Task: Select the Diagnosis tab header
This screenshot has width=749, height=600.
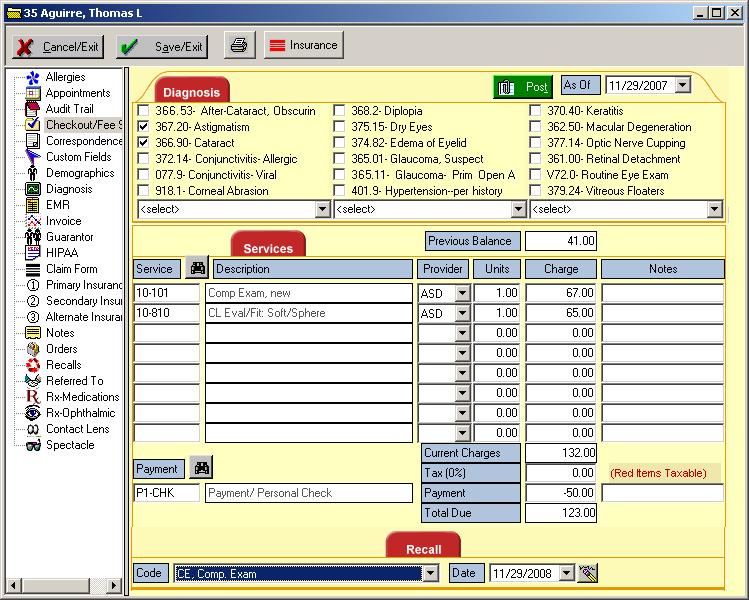Action: (191, 92)
